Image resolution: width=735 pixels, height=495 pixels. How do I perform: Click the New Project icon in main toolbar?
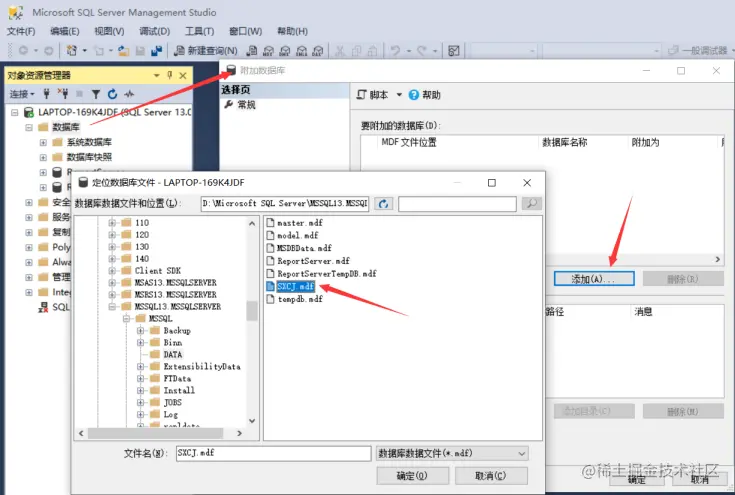click(x=72, y=51)
